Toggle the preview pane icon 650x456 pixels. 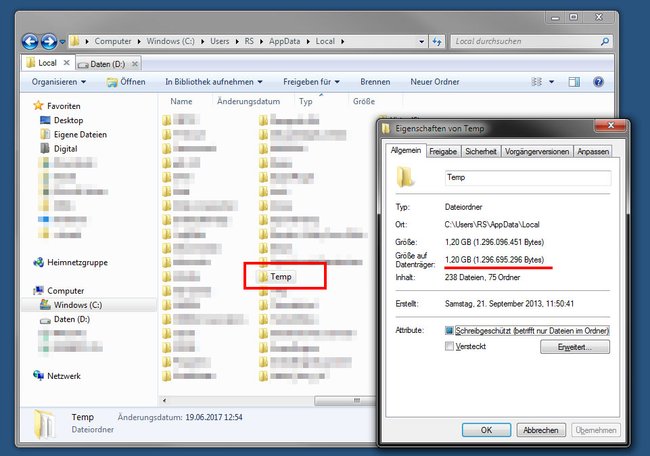click(x=574, y=82)
